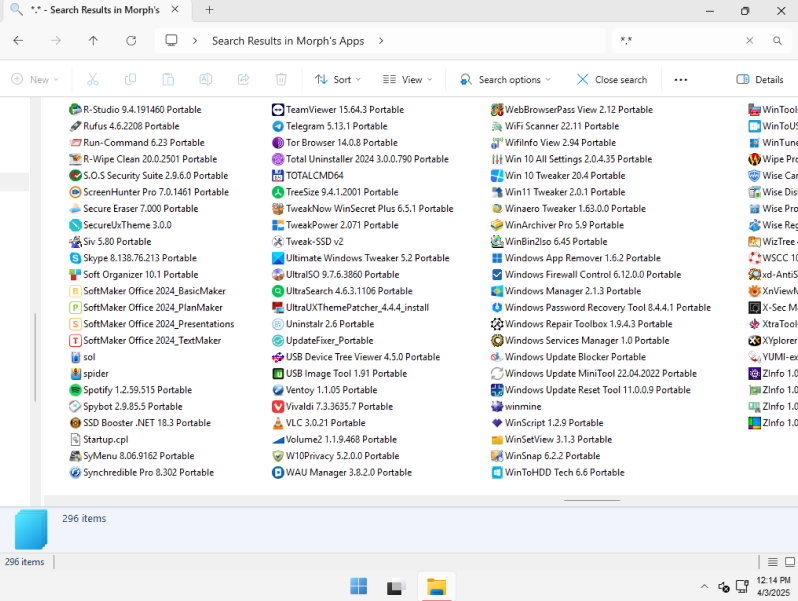Expand chevron after Search Results in Morph's Apps
This screenshot has height=601, width=798.
(x=381, y=41)
